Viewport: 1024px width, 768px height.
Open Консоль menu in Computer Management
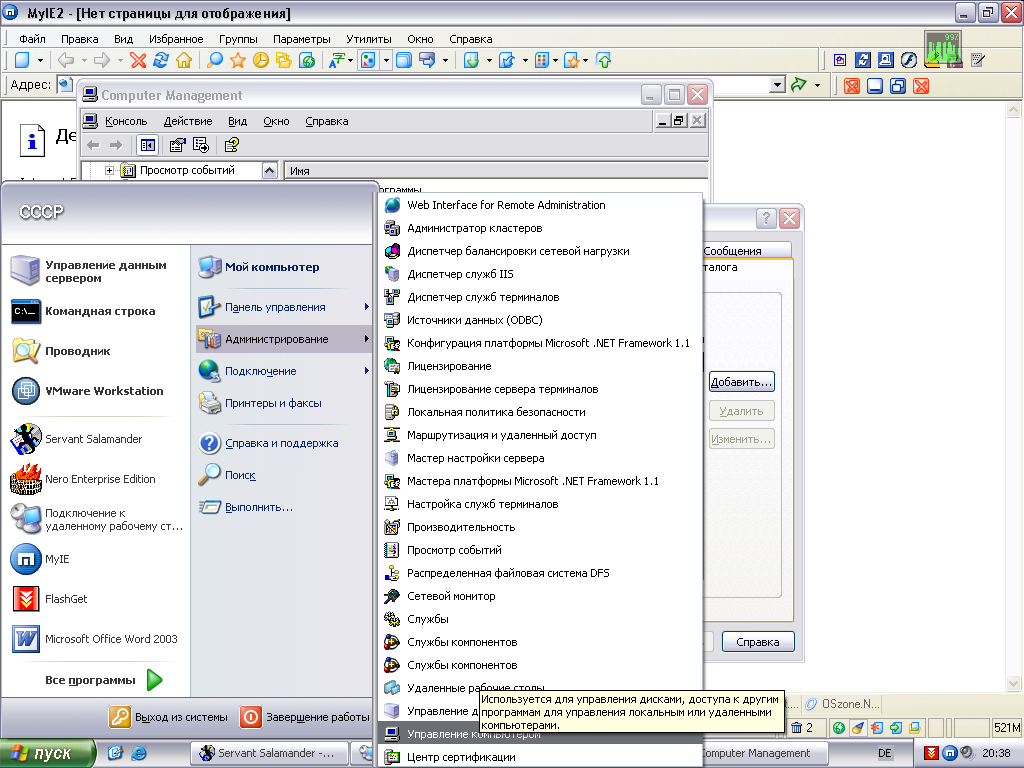pyautogui.click(x=126, y=121)
